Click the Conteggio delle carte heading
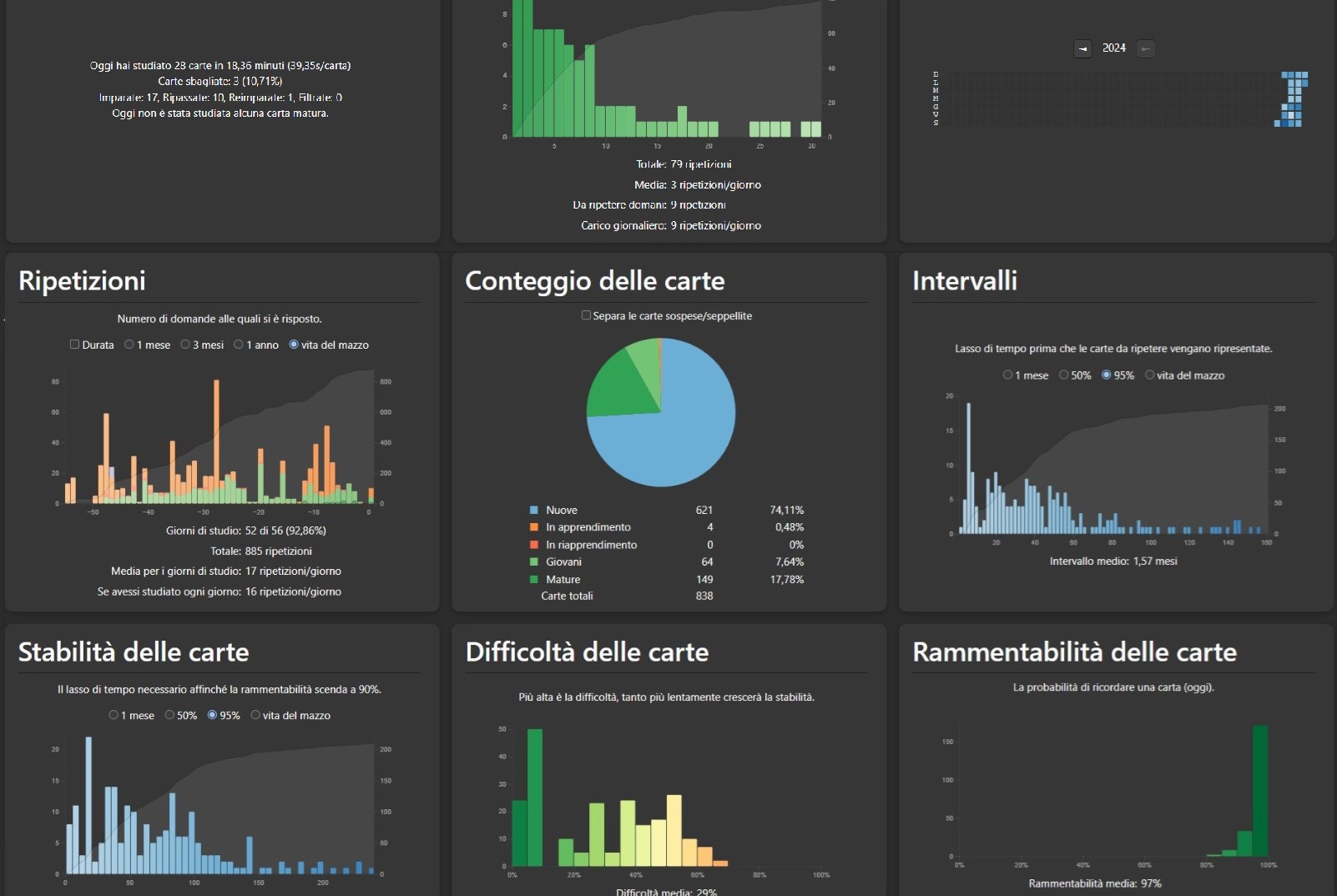1337x896 pixels. [595, 280]
